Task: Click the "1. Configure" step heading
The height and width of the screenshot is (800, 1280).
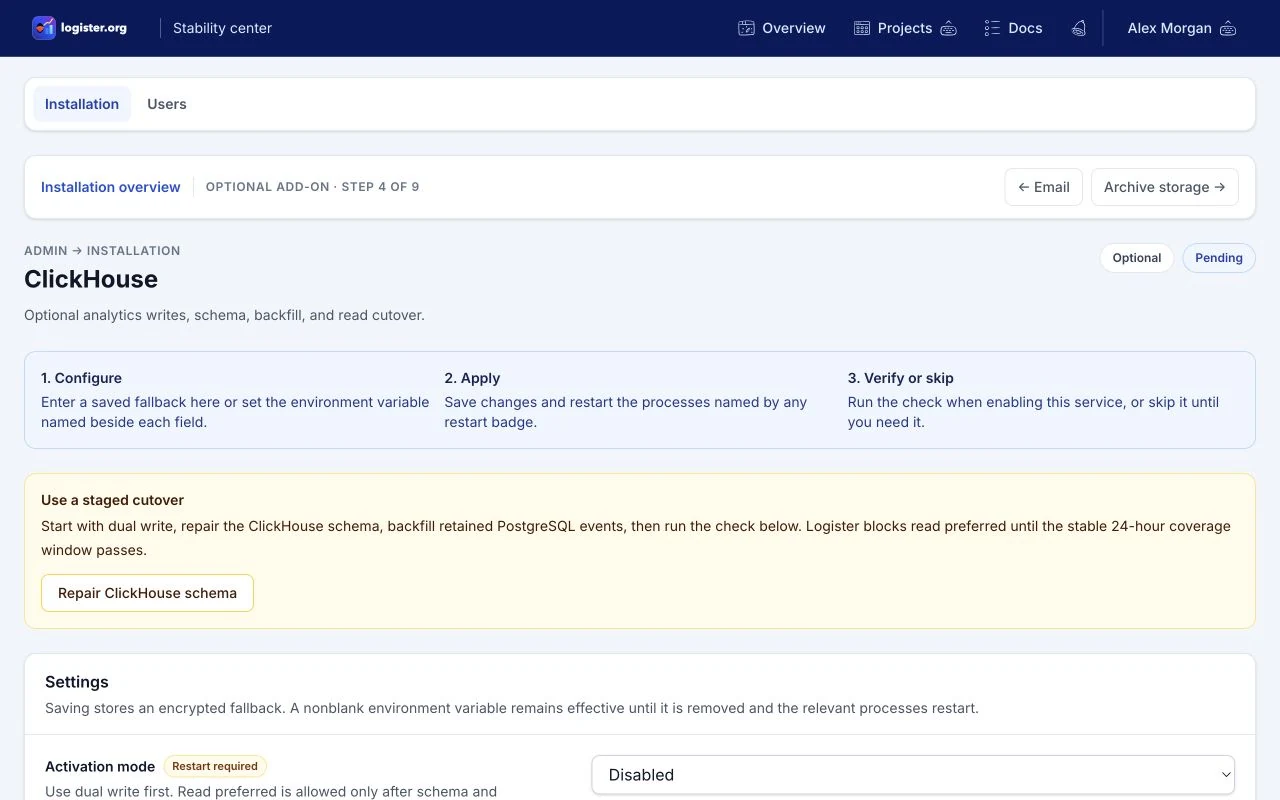Action: tap(81, 378)
